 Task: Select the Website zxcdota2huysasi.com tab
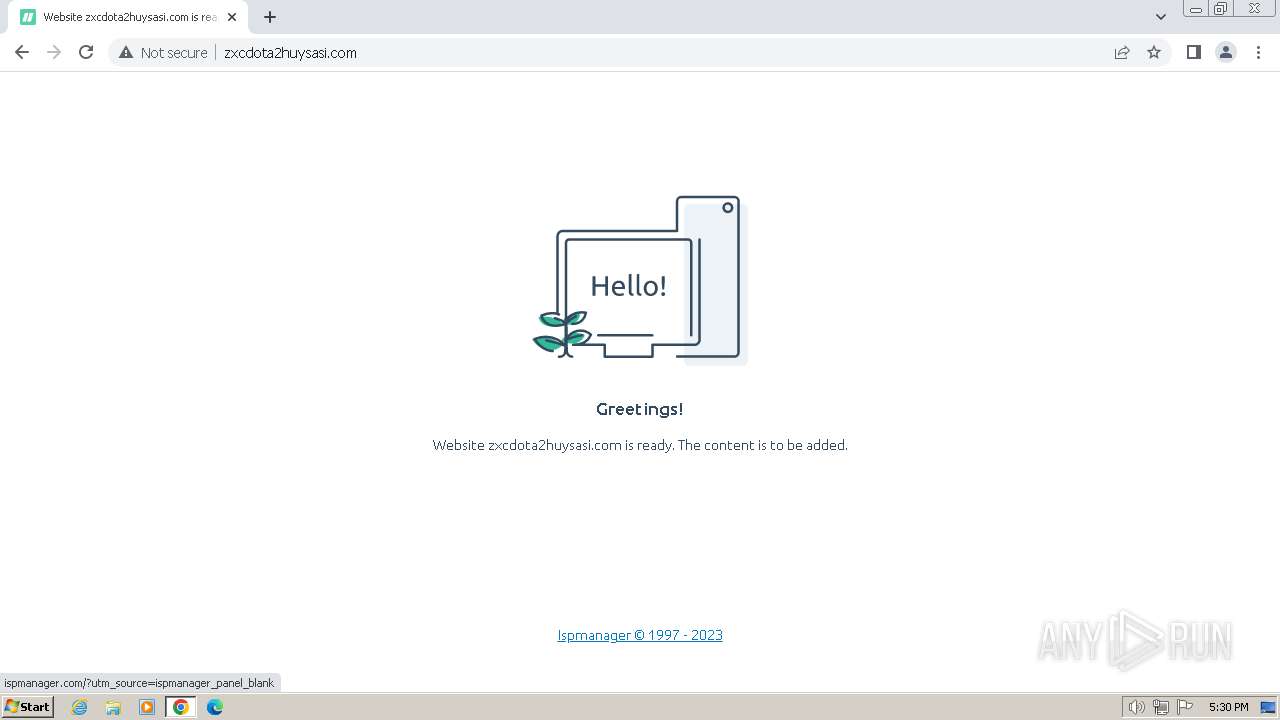click(130, 17)
